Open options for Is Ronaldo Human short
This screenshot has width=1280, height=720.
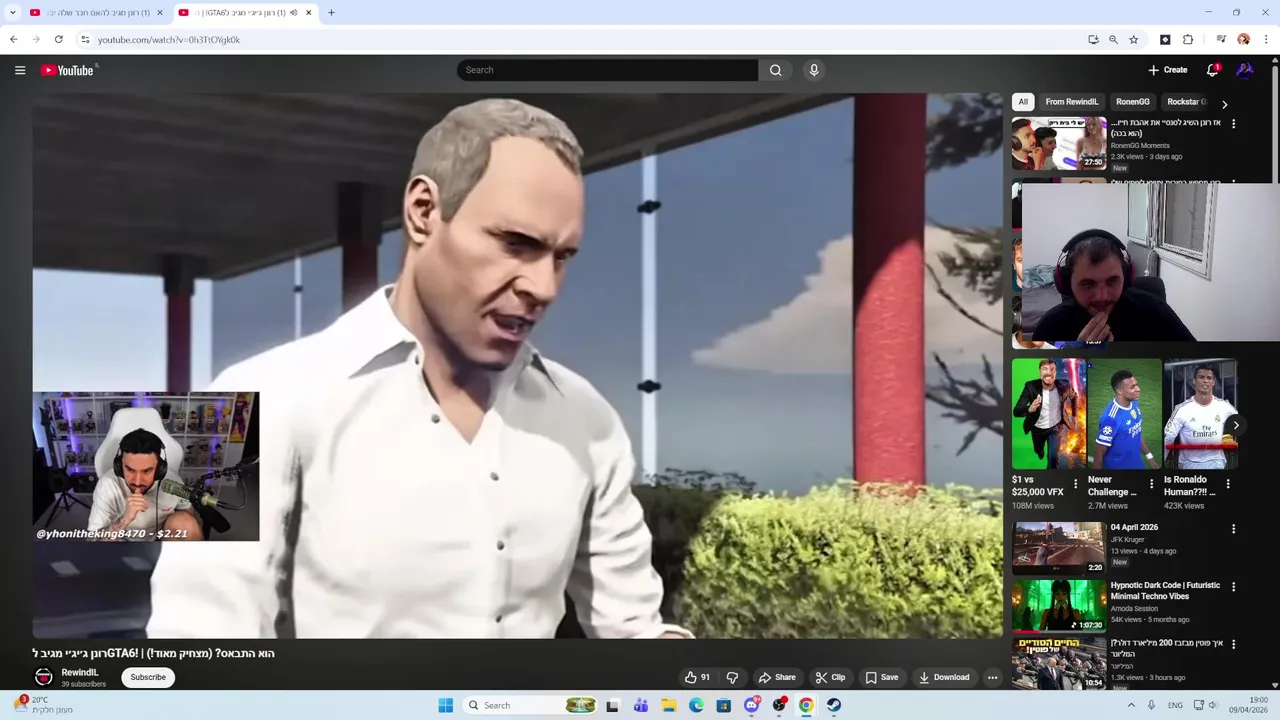[1228, 484]
